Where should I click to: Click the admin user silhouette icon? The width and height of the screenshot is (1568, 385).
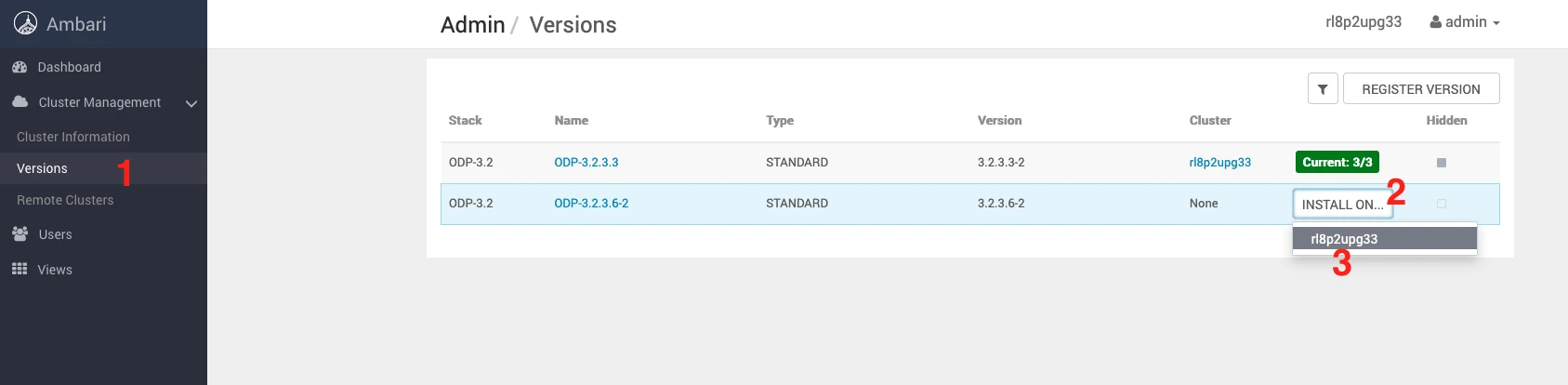[x=1435, y=22]
